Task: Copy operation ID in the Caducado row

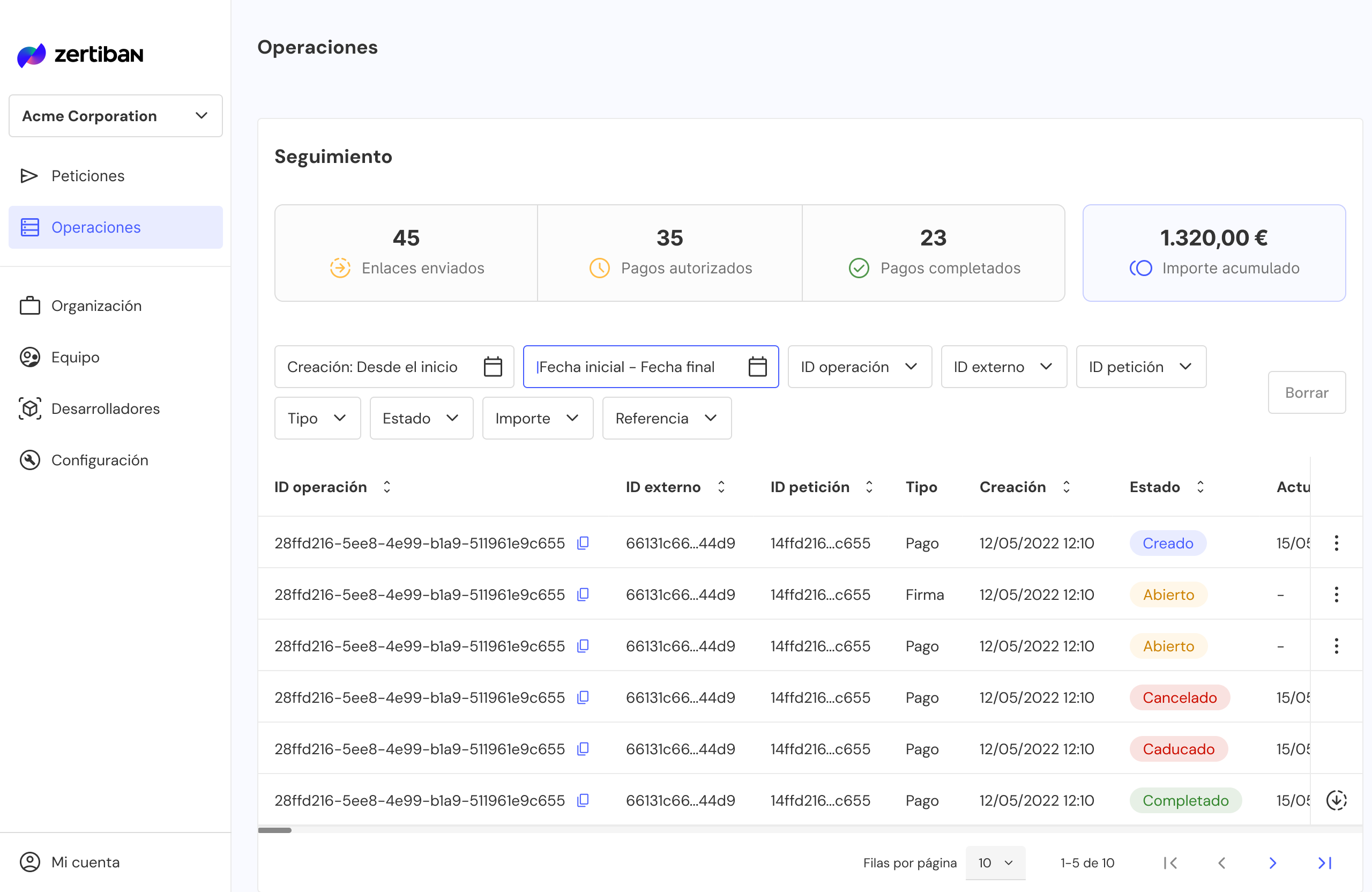Action: pyautogui.click(x=583, y=749)
